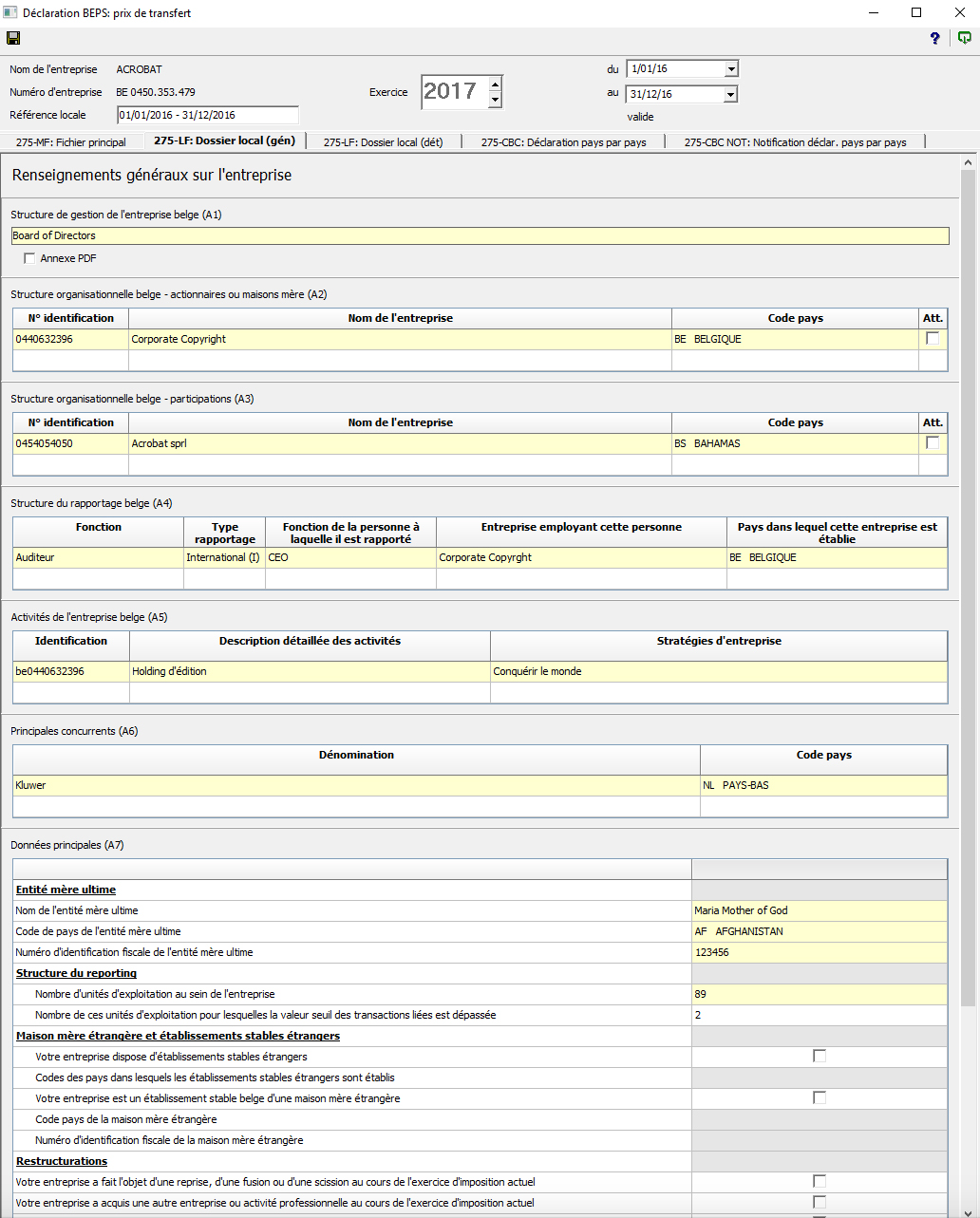Image resolution: width=980 pixels, height=1218 pixels.
Task: Click the 'du' date field showing 1/01/16
Action: pos(675,69)
